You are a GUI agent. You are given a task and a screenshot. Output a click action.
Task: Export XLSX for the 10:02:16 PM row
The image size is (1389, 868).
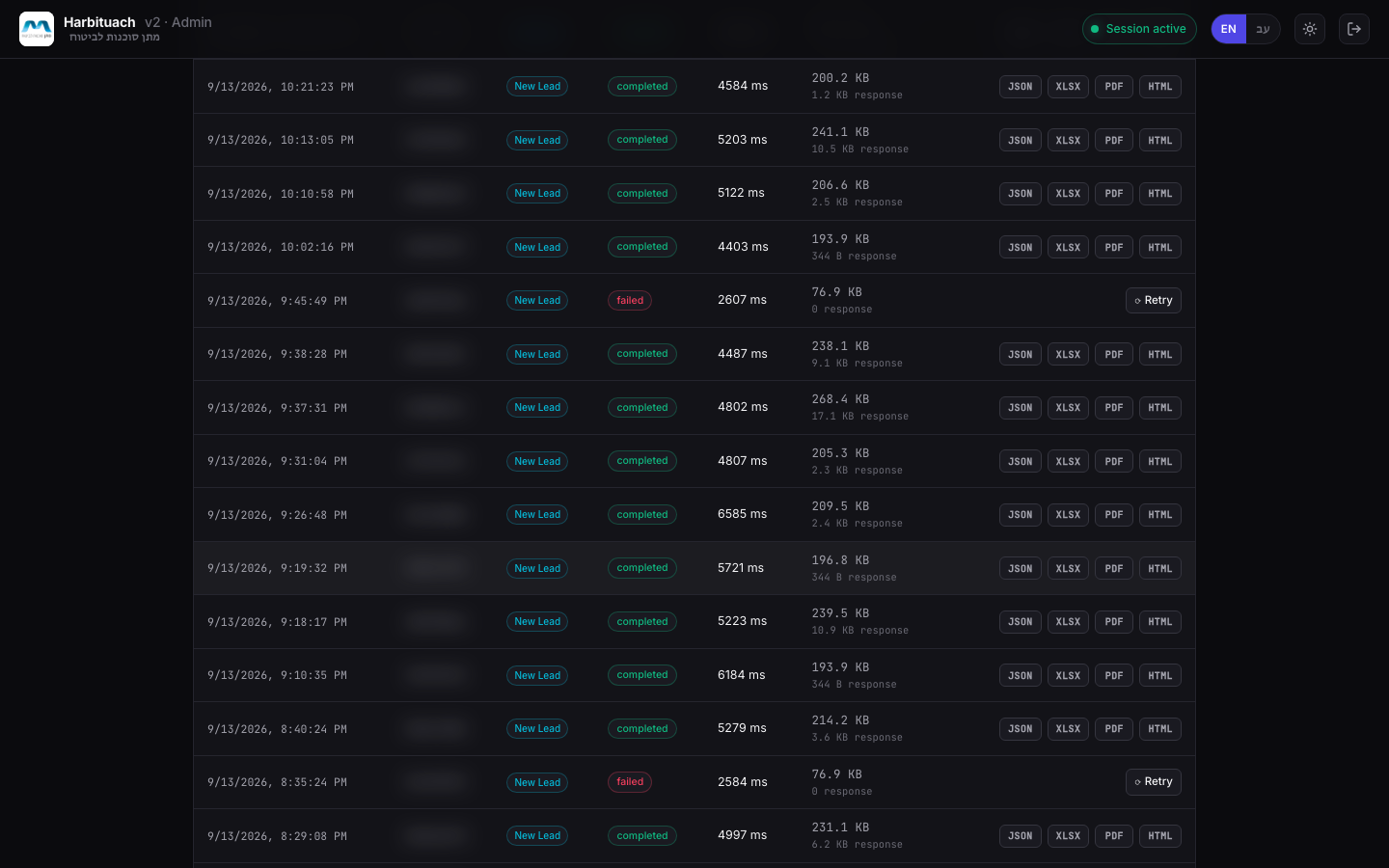(x=1068, y=248)
